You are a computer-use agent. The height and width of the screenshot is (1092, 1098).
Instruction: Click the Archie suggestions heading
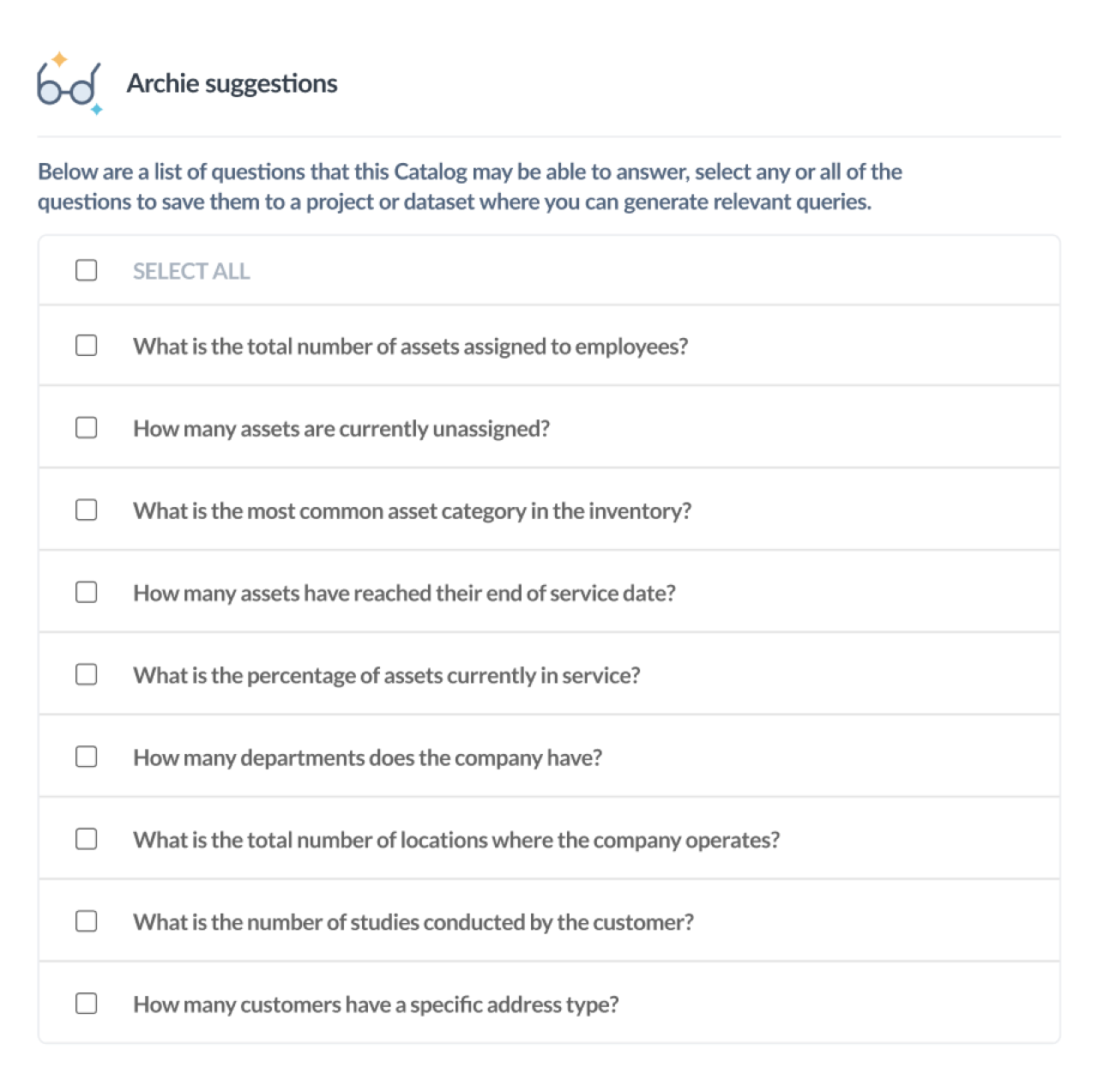pyautogui.click(x=232, y=84)
